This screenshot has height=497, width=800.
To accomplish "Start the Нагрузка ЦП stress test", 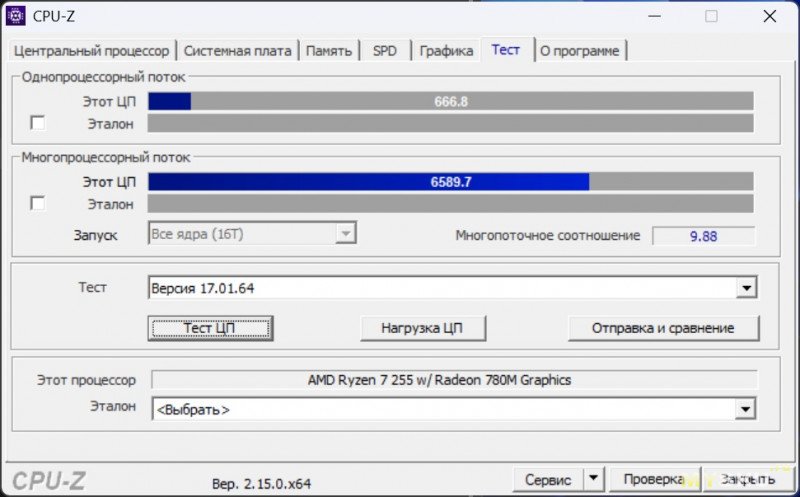I will [423, 328].
